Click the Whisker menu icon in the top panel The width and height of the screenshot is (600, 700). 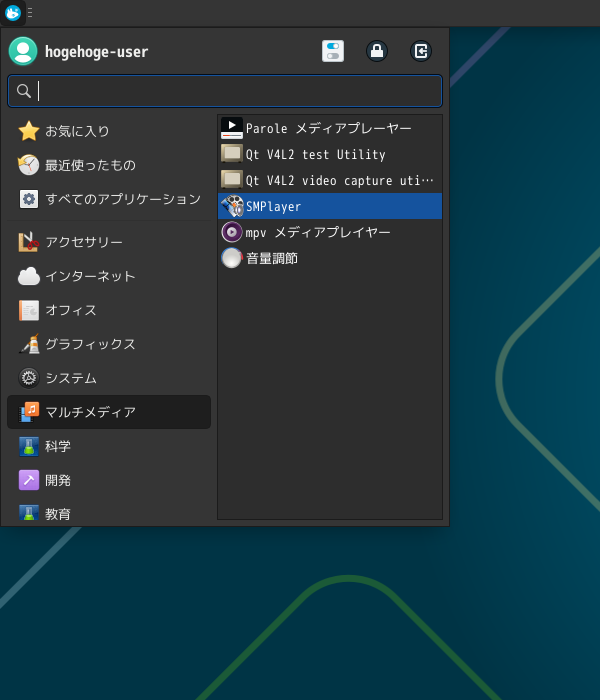(13, 13)
